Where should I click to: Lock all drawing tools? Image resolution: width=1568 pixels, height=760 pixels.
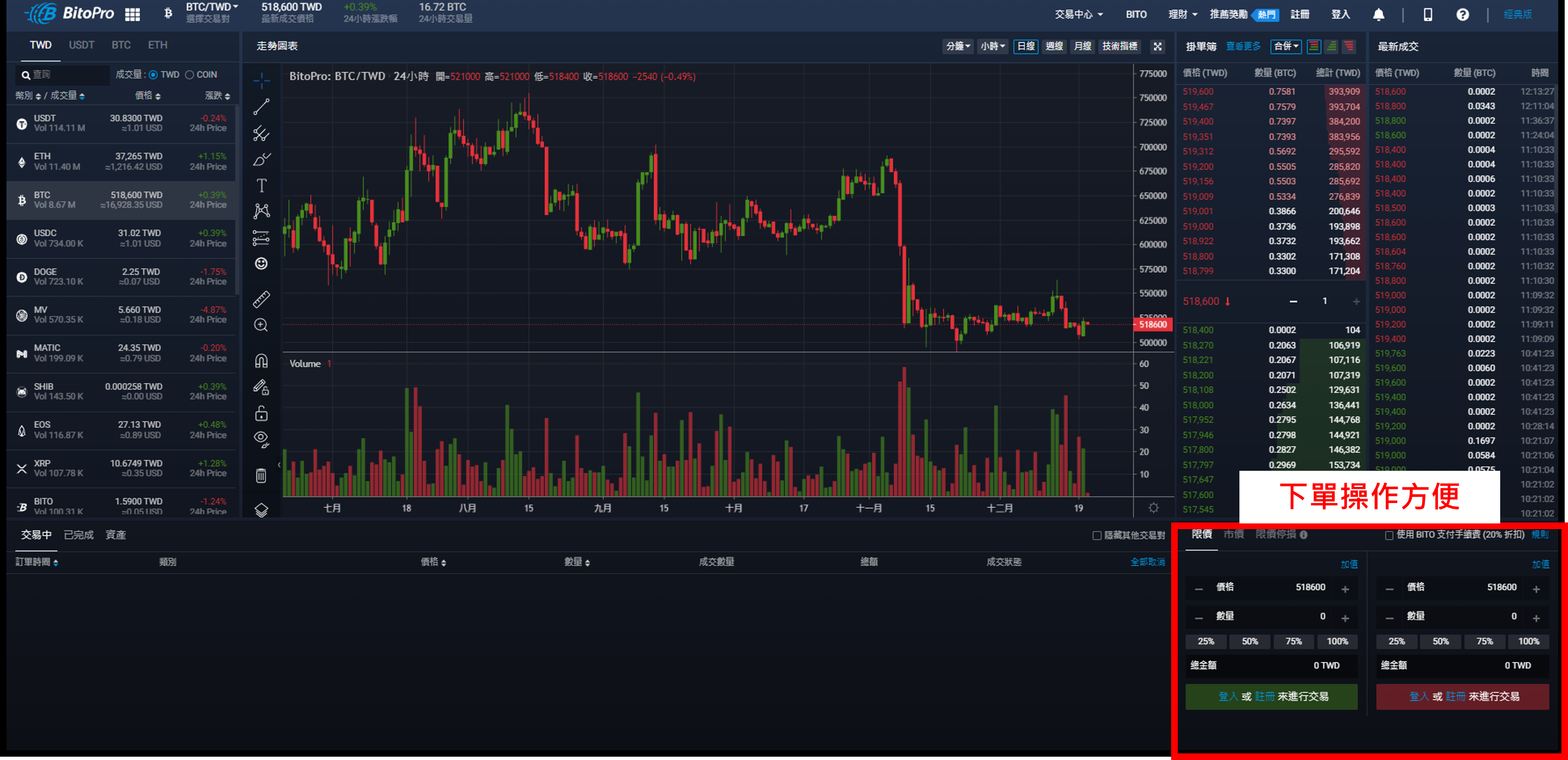click(262, 414)
